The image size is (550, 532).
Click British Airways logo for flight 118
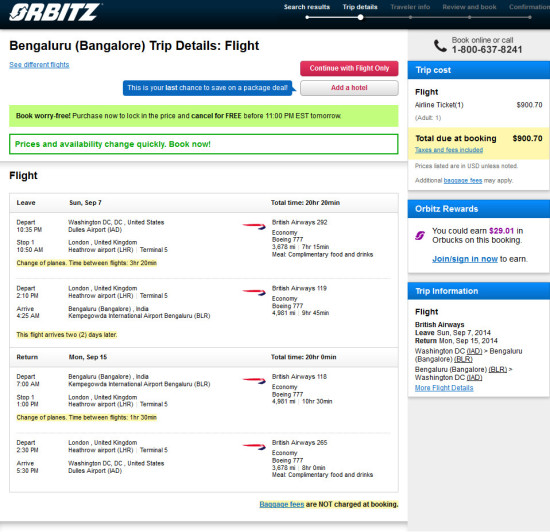(254, 381)
